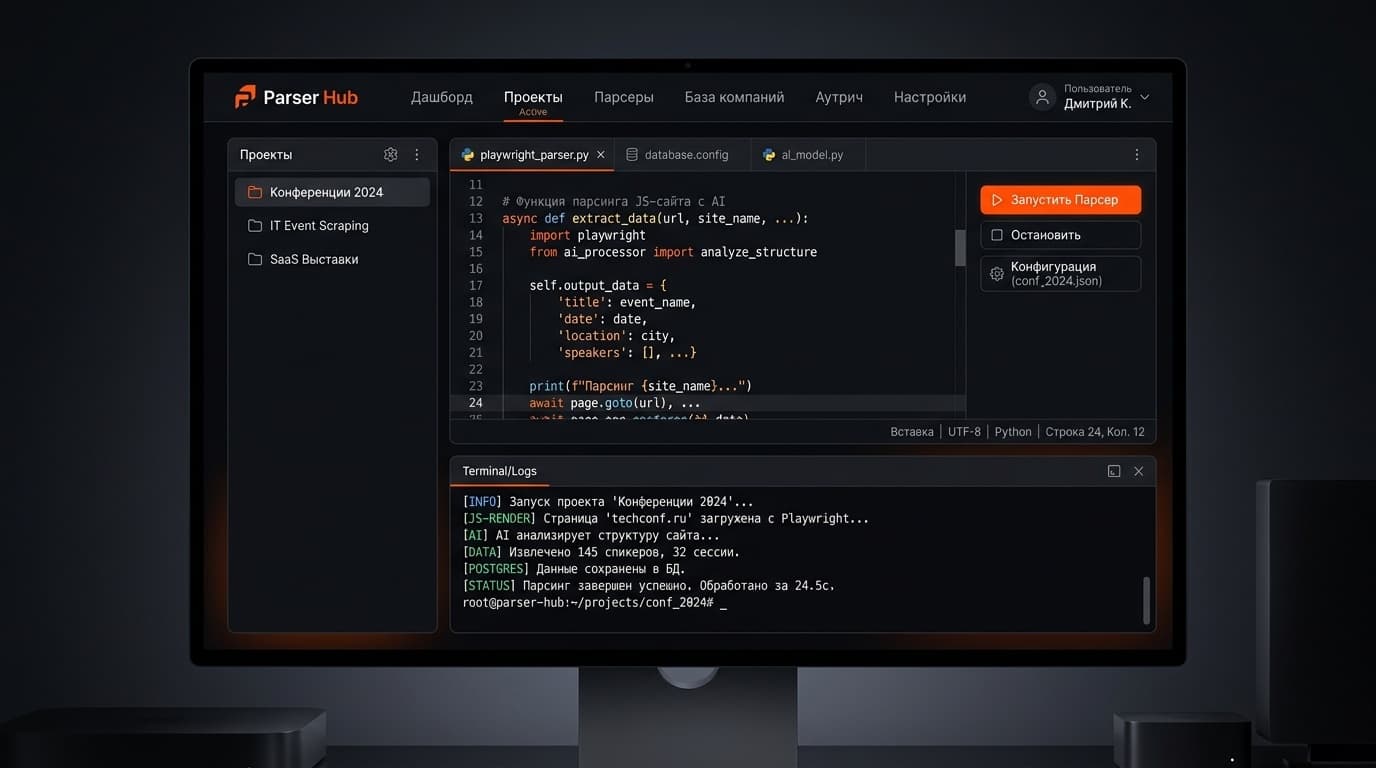1376x768 pixels.
Task: Click the gear icon on Конфигурация button
Action: coord(996,273)
